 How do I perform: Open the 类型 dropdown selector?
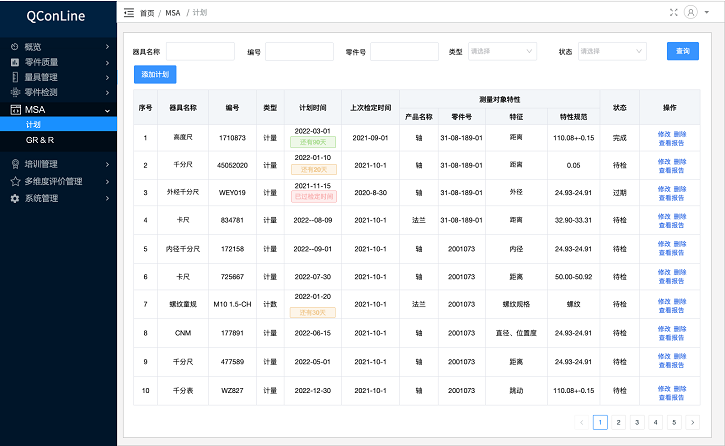tap(502, 51)
